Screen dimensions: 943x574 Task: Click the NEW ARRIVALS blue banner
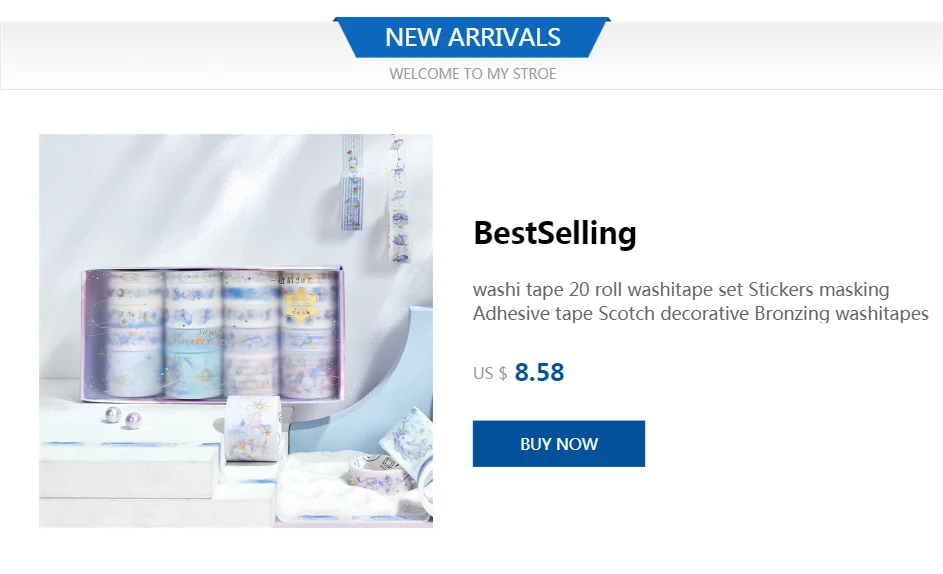(472, 37)
